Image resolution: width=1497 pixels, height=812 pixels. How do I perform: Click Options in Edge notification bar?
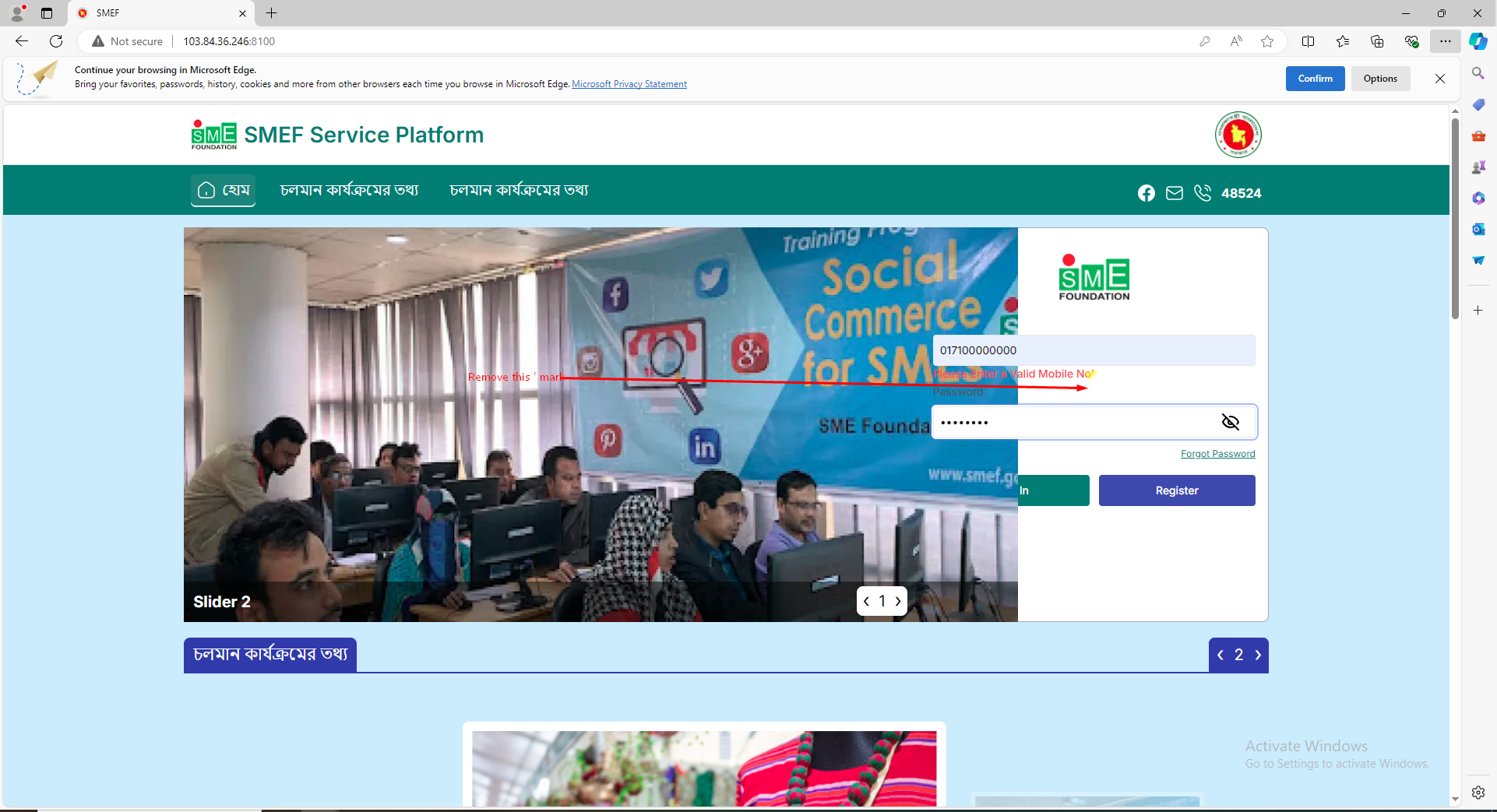1380,79
